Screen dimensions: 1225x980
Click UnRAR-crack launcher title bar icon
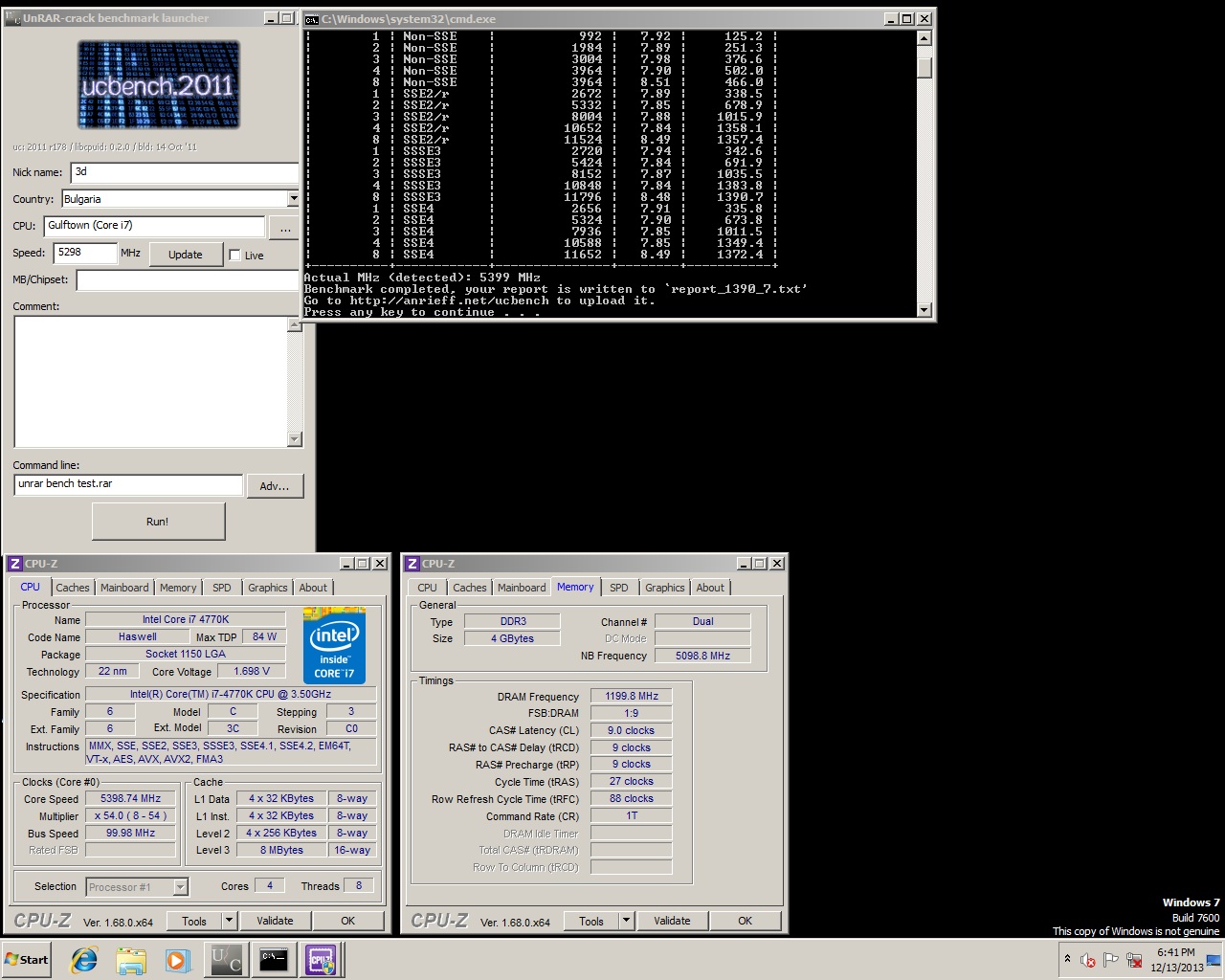(x=12, y=18)
